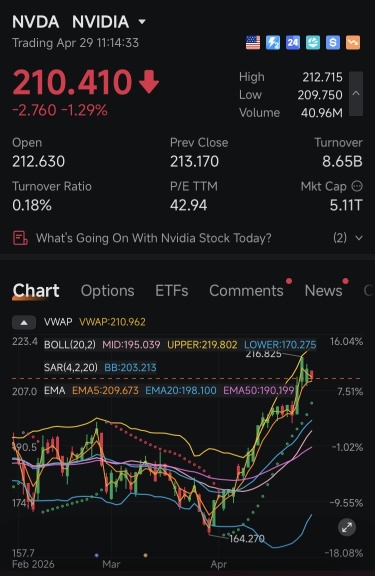
Task: Expand the news headlines (2) chevron
Action: click(359, 238)
